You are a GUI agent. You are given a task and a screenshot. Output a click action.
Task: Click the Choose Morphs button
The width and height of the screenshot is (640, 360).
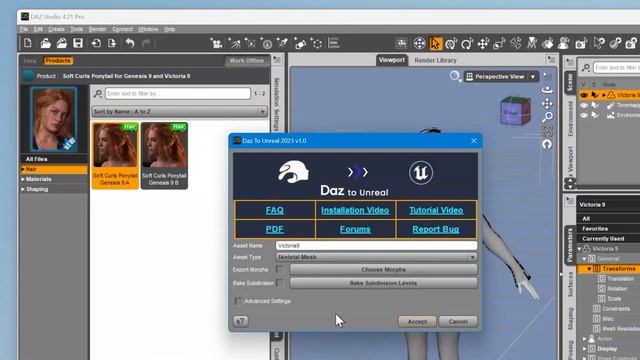click(x=383, y=269)
